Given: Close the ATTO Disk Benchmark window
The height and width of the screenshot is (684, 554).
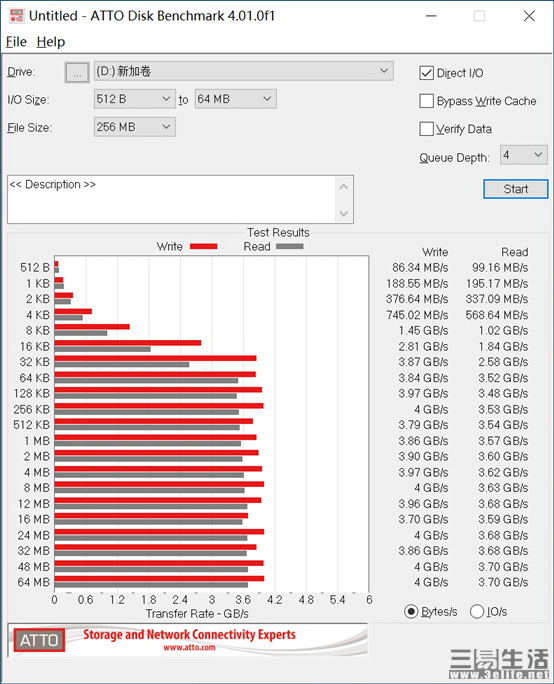Looking at the screenshot, I should click(x=529, y=16).
